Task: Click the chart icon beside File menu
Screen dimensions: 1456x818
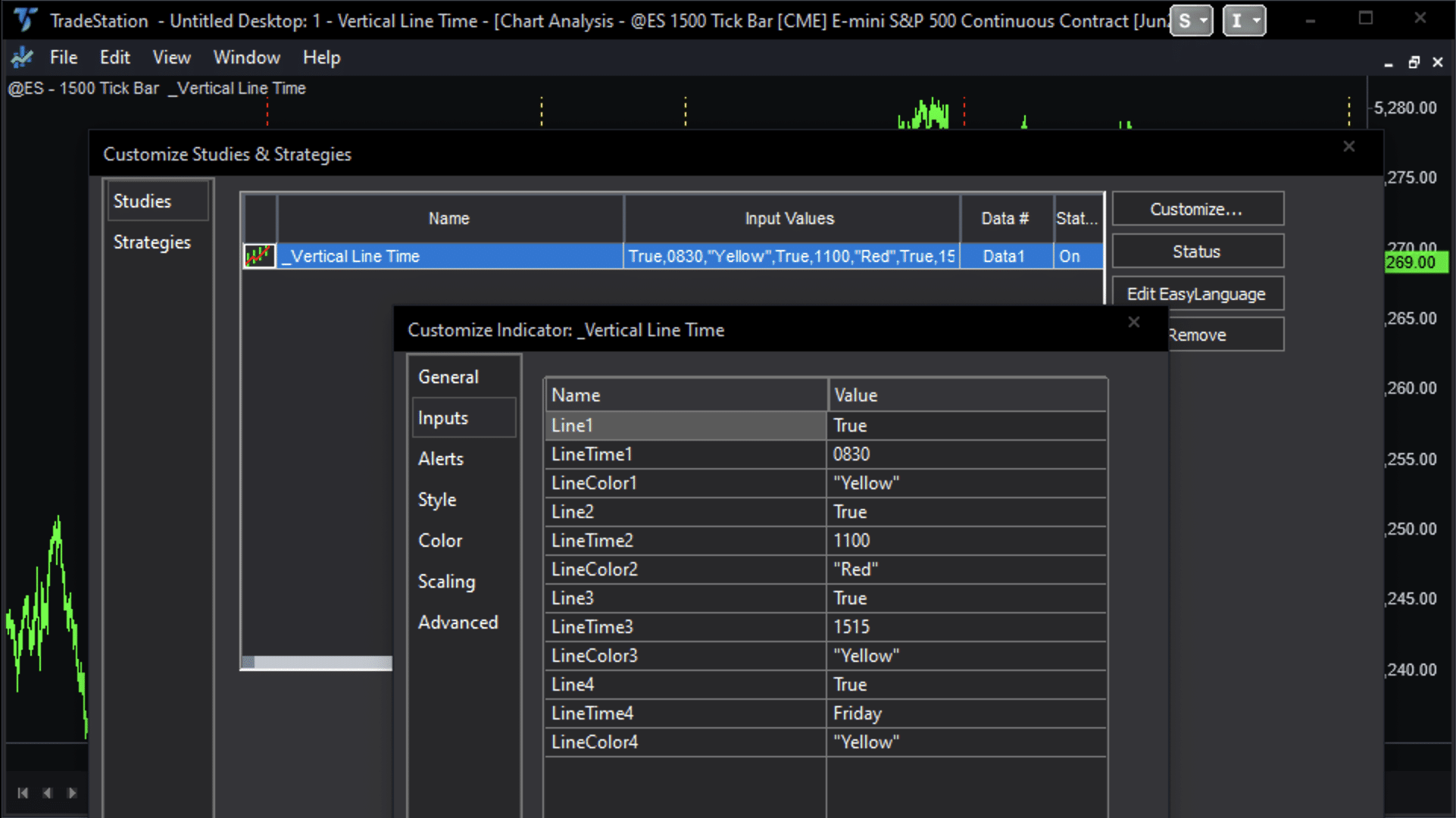Action: 23,57
